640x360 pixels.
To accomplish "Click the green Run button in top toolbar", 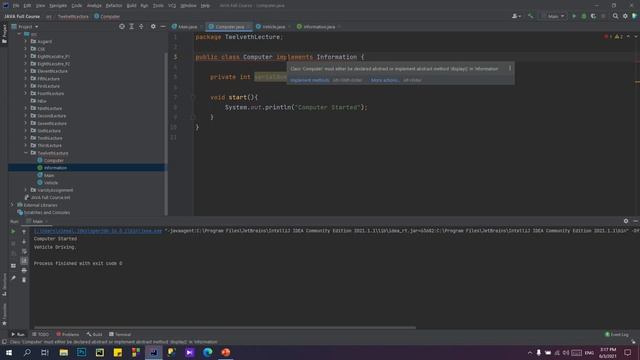I will point(574,16).
